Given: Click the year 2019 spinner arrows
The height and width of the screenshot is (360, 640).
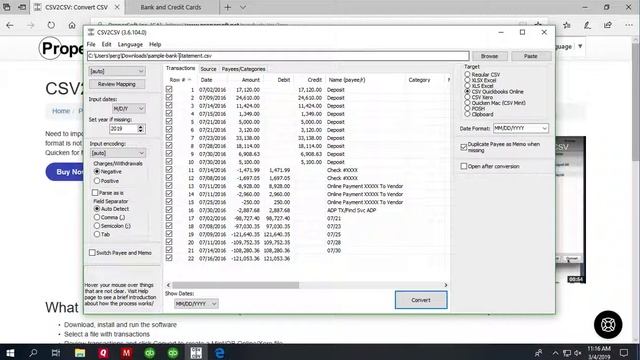Looking at the screenshot, I should (x=140, y=129).
